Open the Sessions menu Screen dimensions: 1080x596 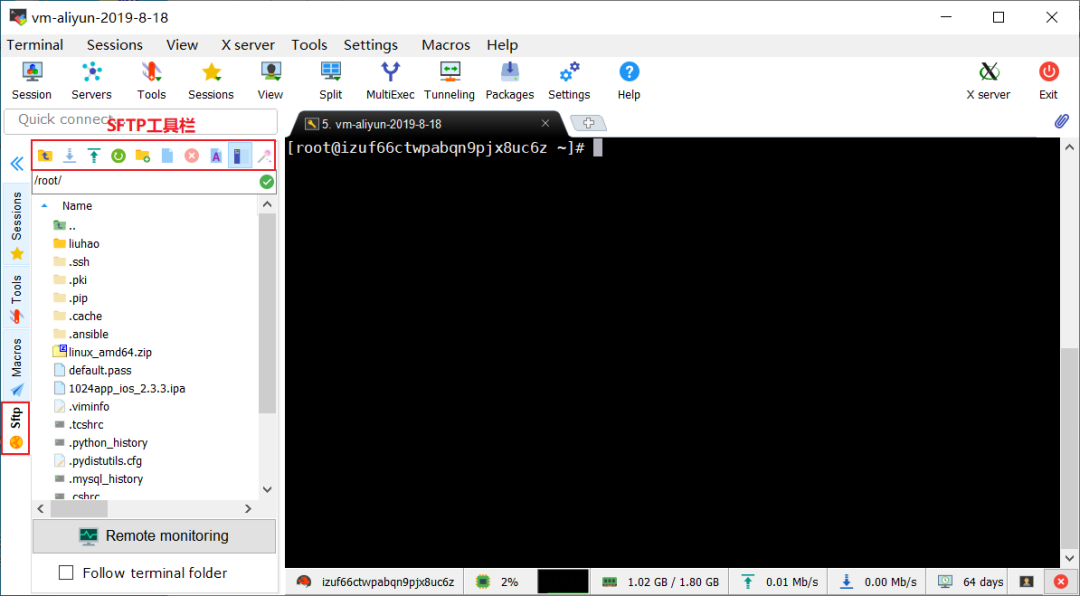coord(115,45)
